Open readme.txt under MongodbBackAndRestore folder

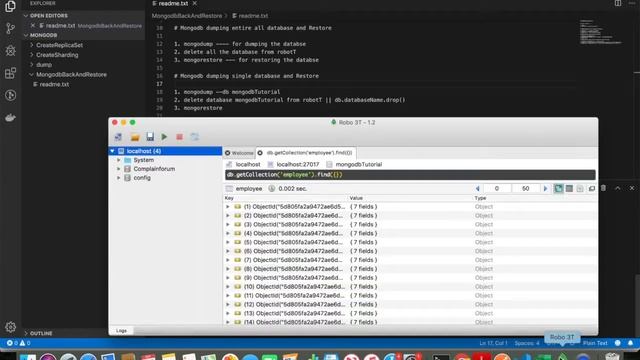54,84
